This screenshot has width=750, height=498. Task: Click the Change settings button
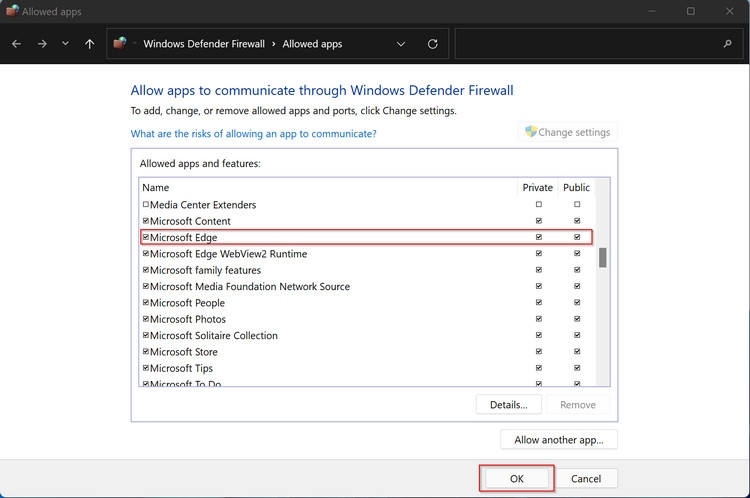coord(568,132)
